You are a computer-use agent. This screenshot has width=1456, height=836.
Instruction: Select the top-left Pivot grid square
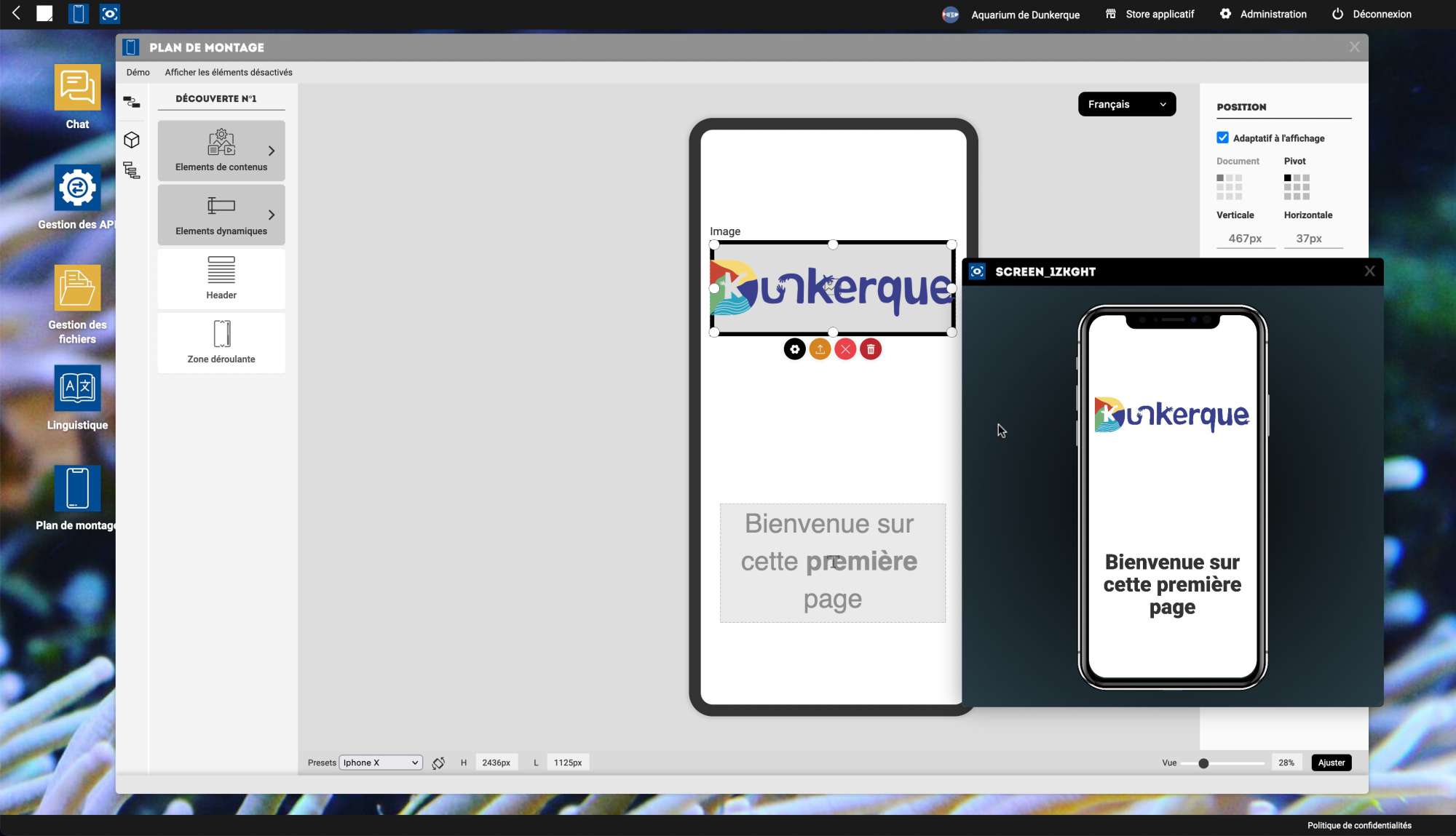point(1287,178)
